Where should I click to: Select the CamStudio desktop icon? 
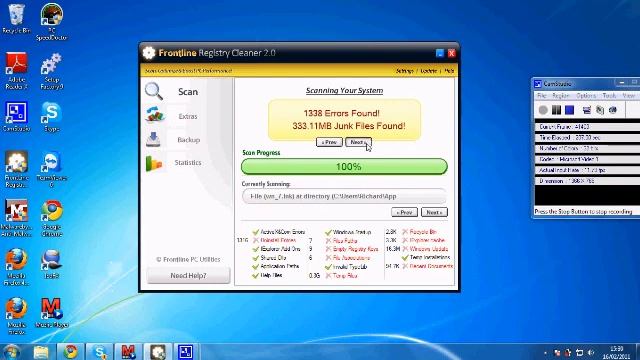pos(16,117)
